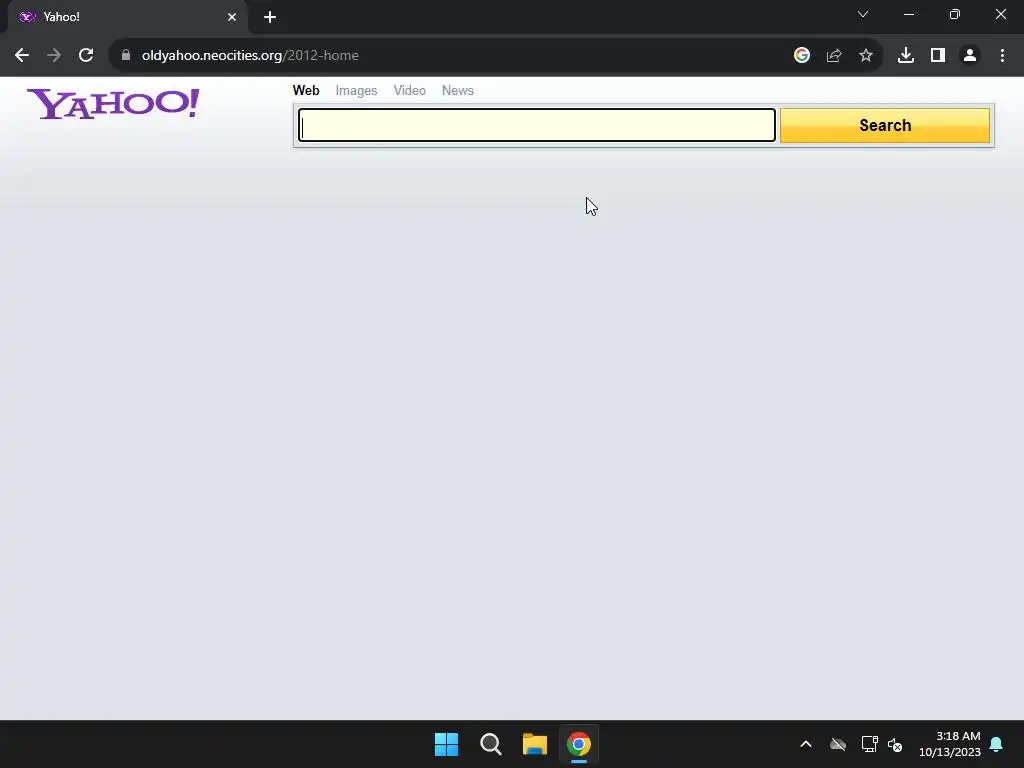This screenshot has height=768, width=1024.
Task: Select the Yahoo! browser tab
Action: click(128, 17)
